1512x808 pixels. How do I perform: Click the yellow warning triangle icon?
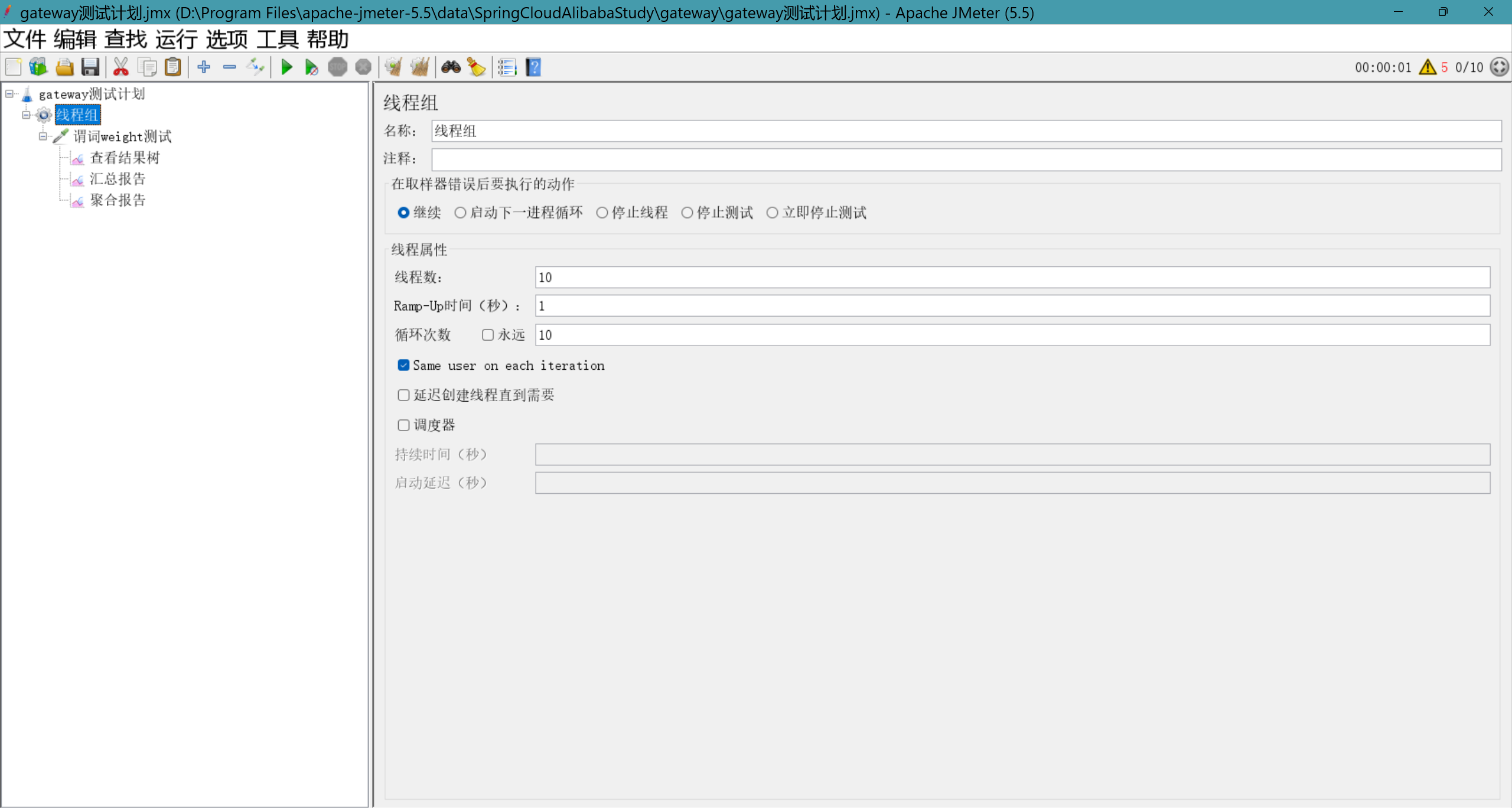point(1428,67)
